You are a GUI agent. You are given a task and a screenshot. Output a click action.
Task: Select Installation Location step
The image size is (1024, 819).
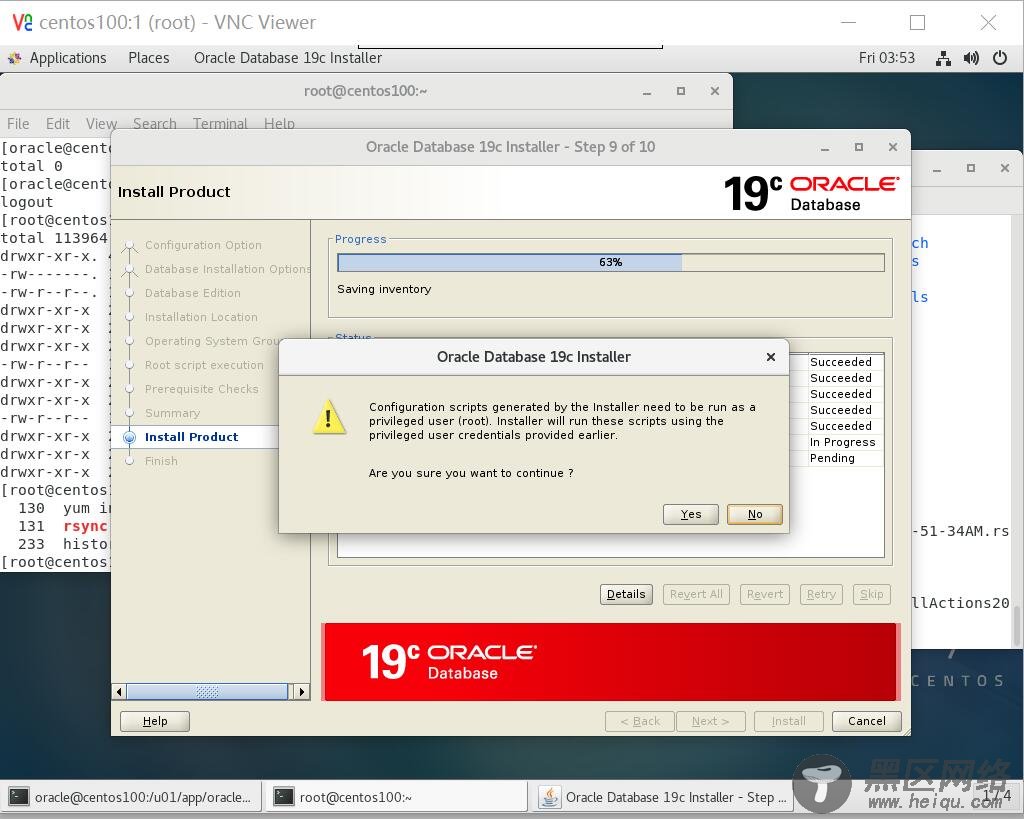[201, 317]
